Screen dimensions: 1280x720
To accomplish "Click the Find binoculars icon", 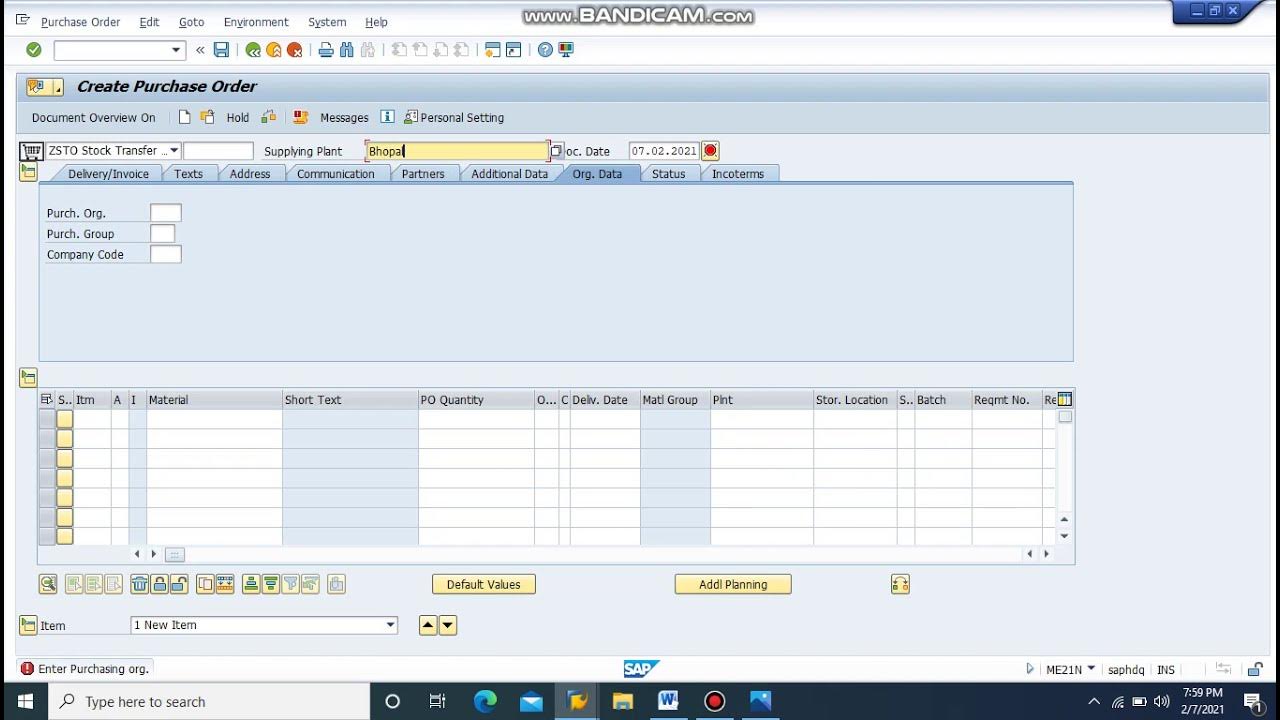I will tap(347, 50).
